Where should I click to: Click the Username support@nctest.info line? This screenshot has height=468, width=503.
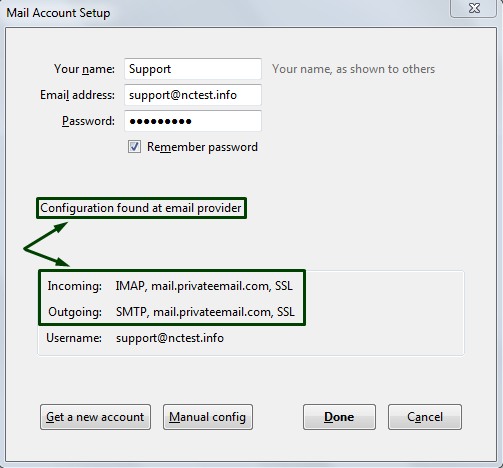tap(135, 338)
